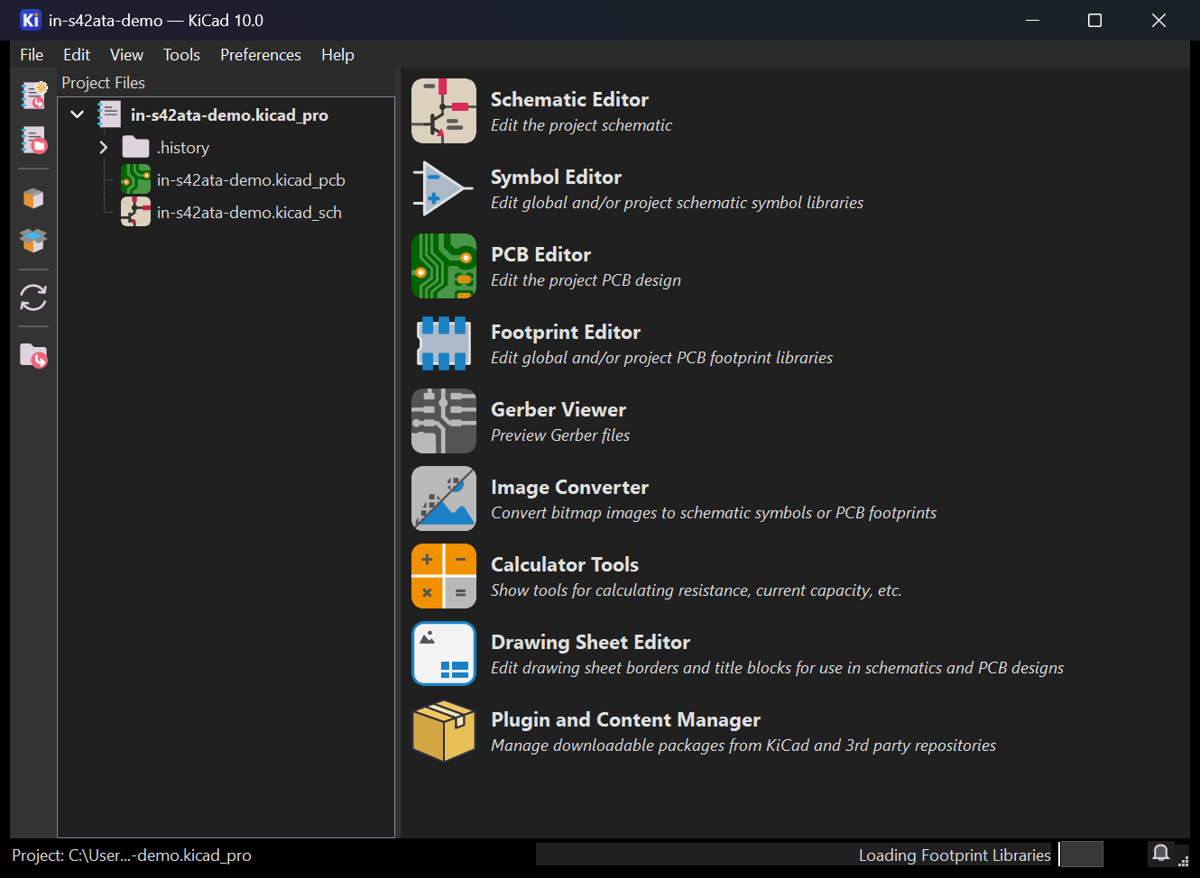Open Drawing Sheet Editor via its icon
This screenshot has width=1200, height=878.
click(444, 654)
